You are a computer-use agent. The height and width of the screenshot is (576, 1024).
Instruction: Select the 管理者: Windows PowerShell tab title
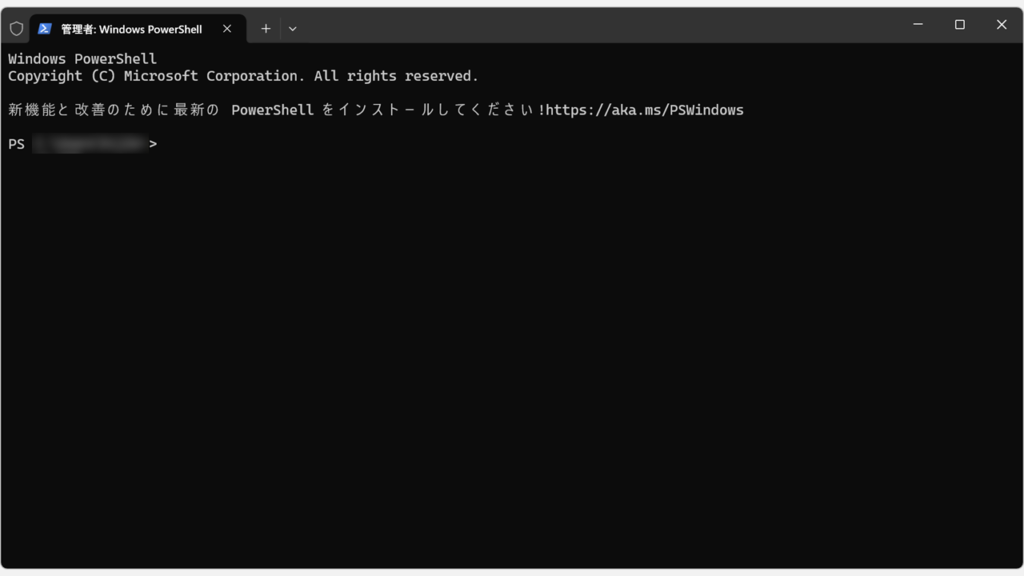(x=131, y=29)
